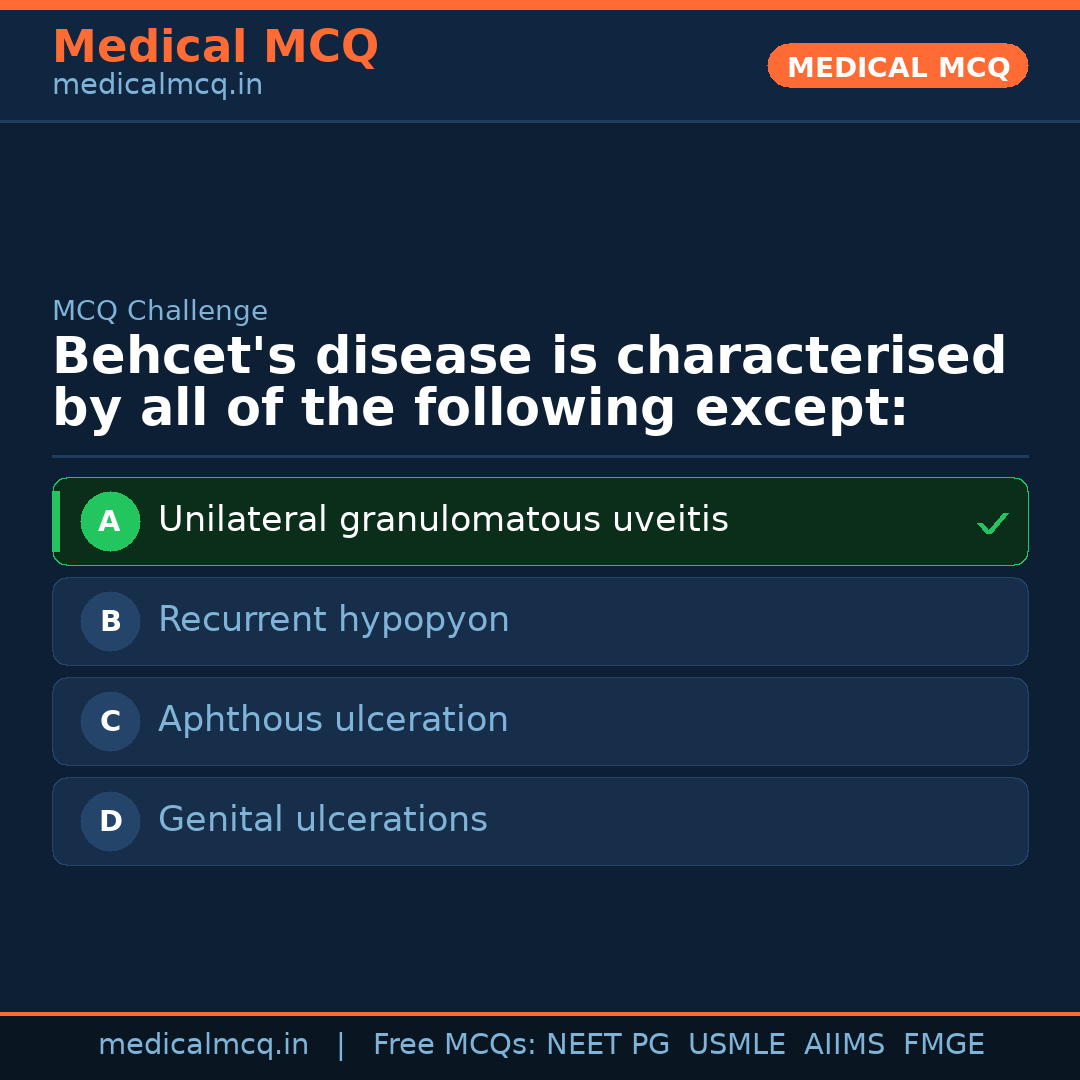This screenshot has width=1080, height=1080.
Task: Choose the C option circle
Action: (x=110, y=721)
